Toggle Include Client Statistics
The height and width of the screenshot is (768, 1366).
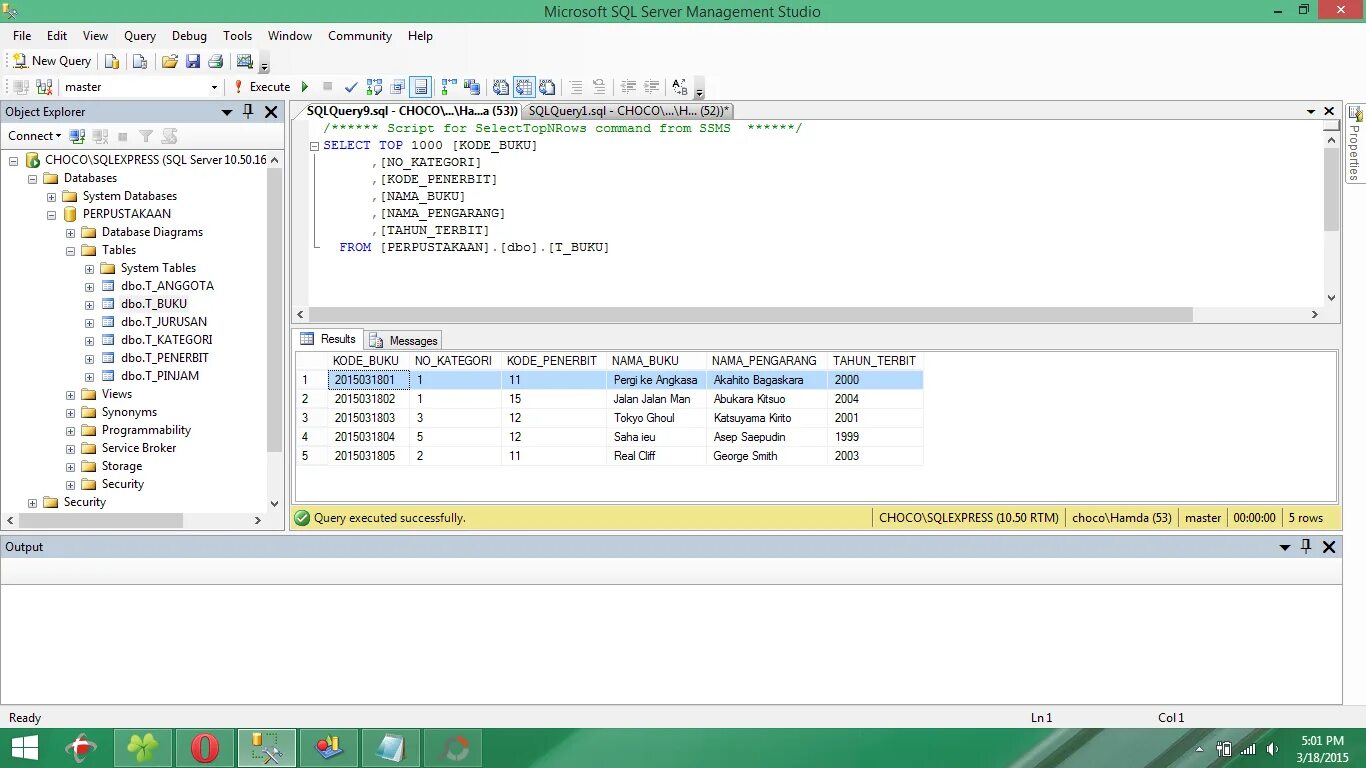pyautogui.click(x=472, y=87)
